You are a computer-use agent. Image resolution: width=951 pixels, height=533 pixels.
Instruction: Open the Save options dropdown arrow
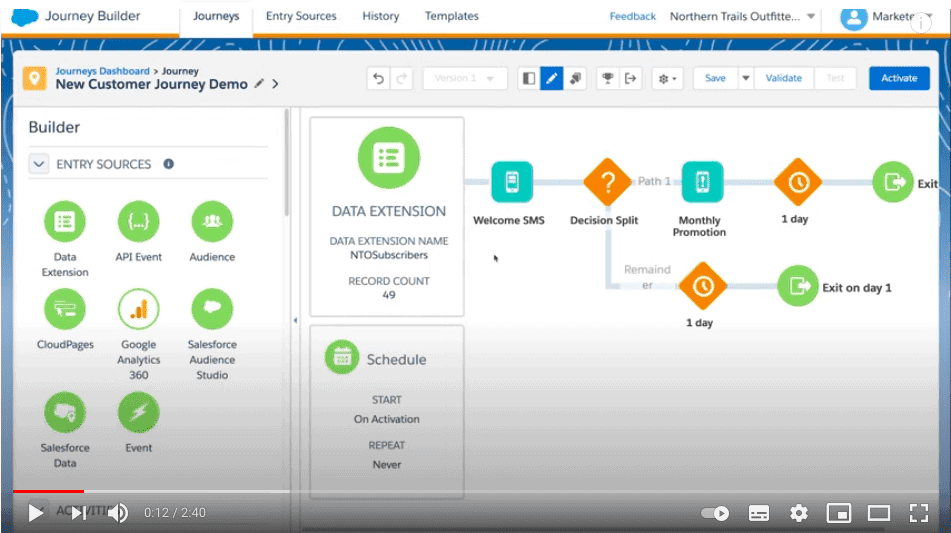[745, 78]
